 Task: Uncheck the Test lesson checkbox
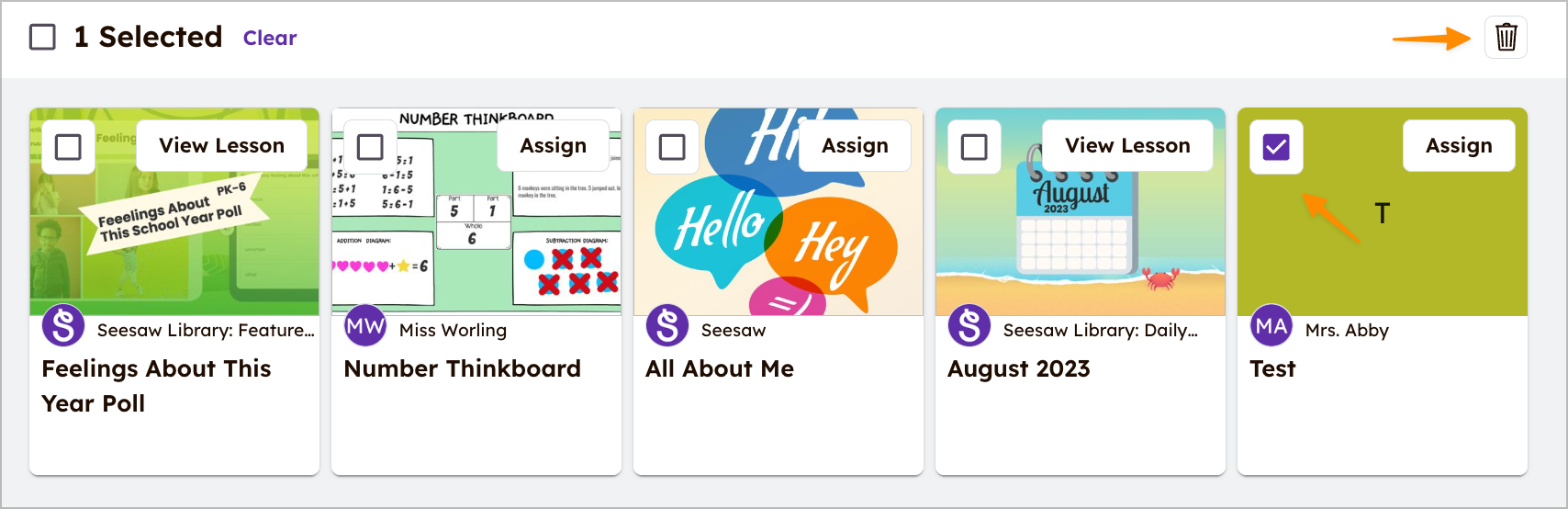tap(1276, 147)
